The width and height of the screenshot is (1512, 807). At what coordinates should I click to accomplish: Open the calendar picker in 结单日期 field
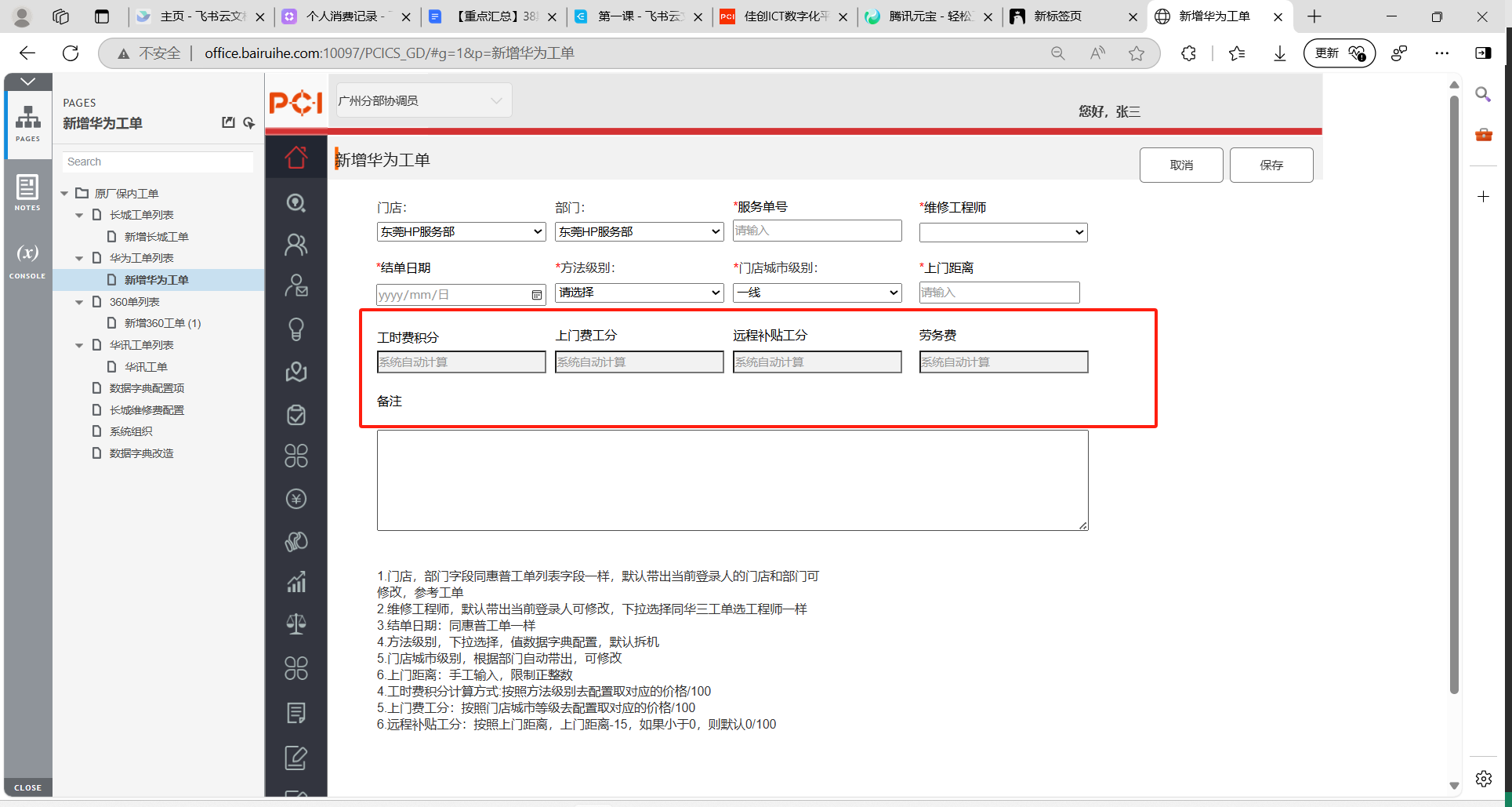537,295
